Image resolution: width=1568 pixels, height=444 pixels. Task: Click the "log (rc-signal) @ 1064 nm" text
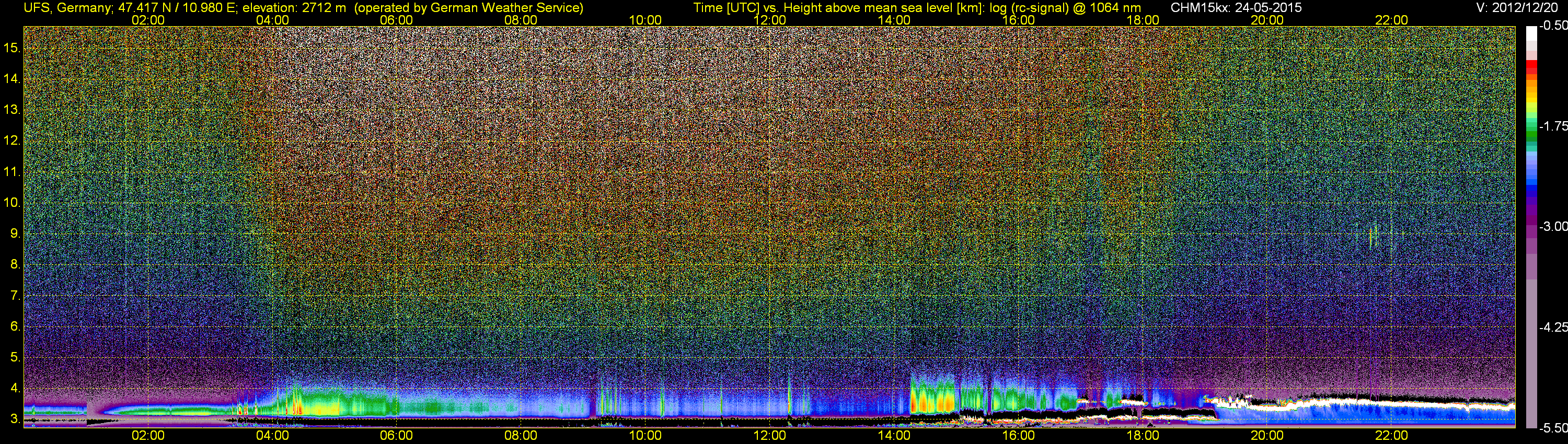tap(1065, 7)
